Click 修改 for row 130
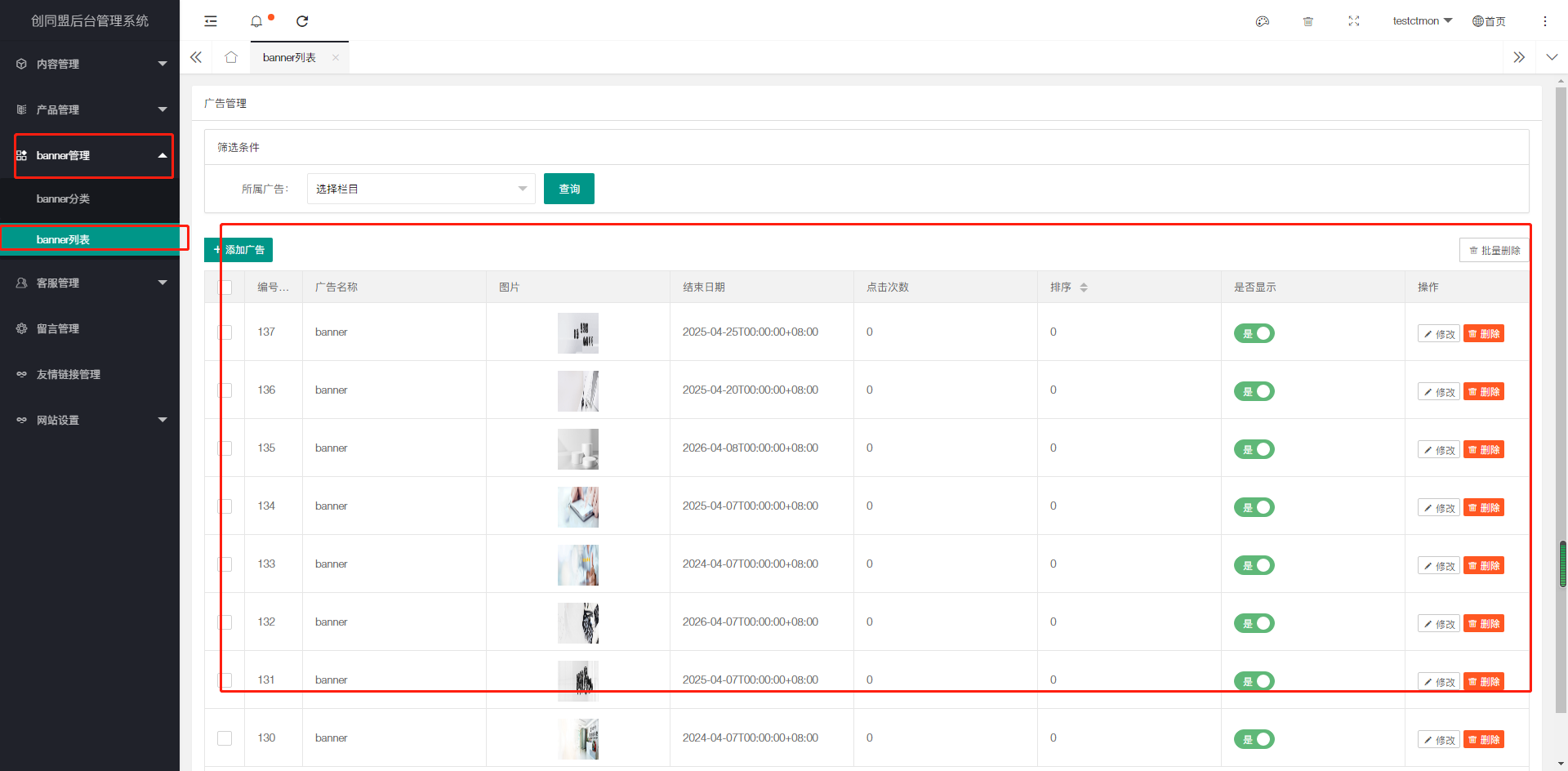Screen dimensions: 1568x771 pyautogui.click(x=1439, y=740)
